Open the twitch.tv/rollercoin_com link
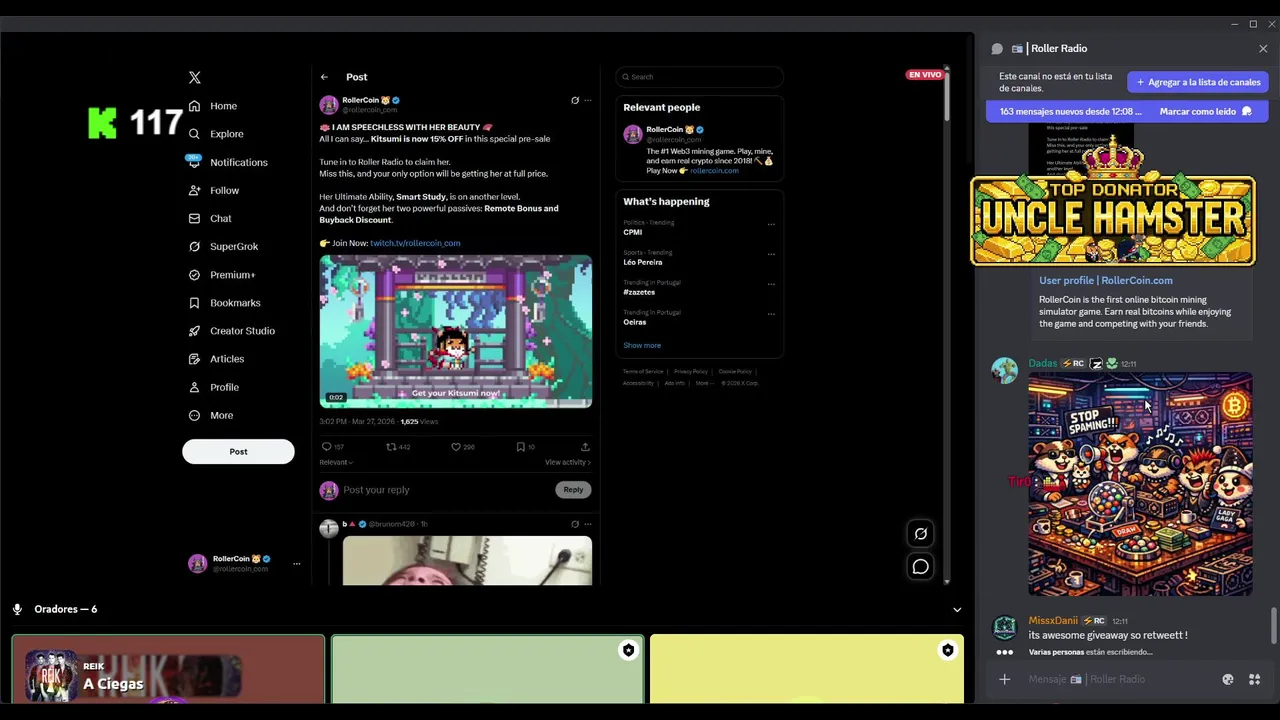 [415, 243]
